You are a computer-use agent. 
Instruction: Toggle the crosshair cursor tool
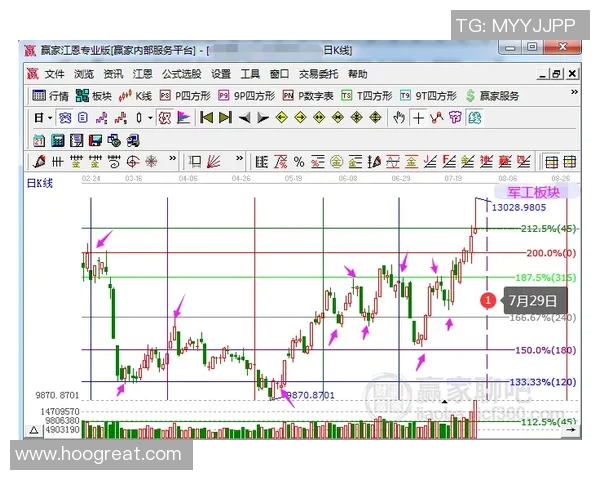click(x=417, y=118)
